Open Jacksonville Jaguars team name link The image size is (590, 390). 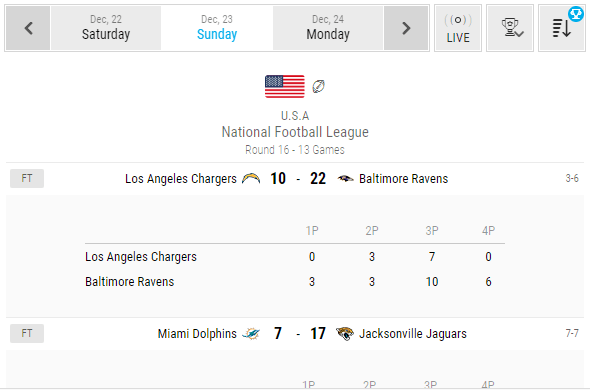(413, 334)
